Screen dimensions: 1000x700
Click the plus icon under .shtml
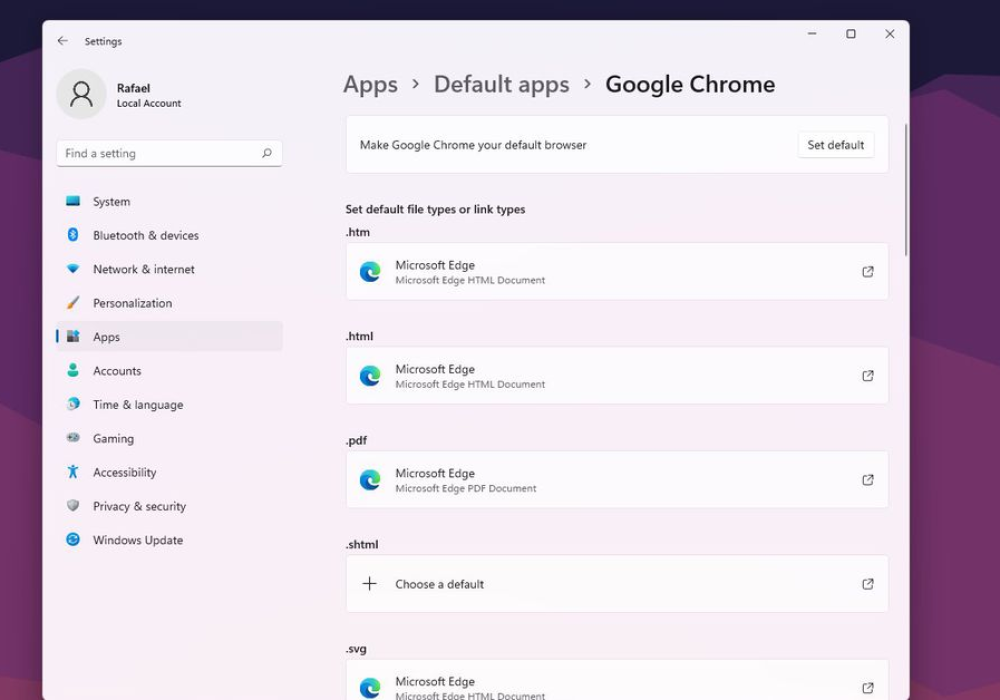(369, 583)
